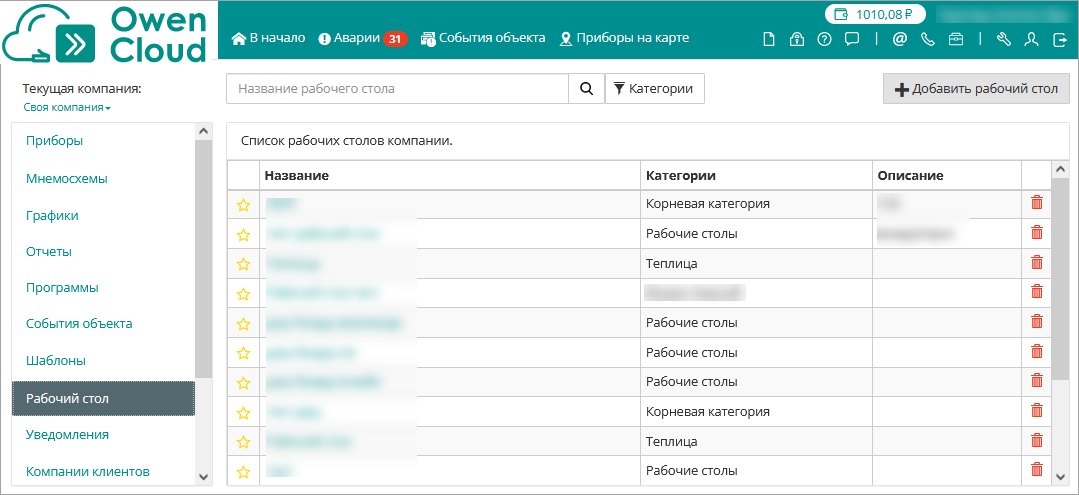
Task: Toggle favorite star on the first row
Action: click(x=243, y=205)
